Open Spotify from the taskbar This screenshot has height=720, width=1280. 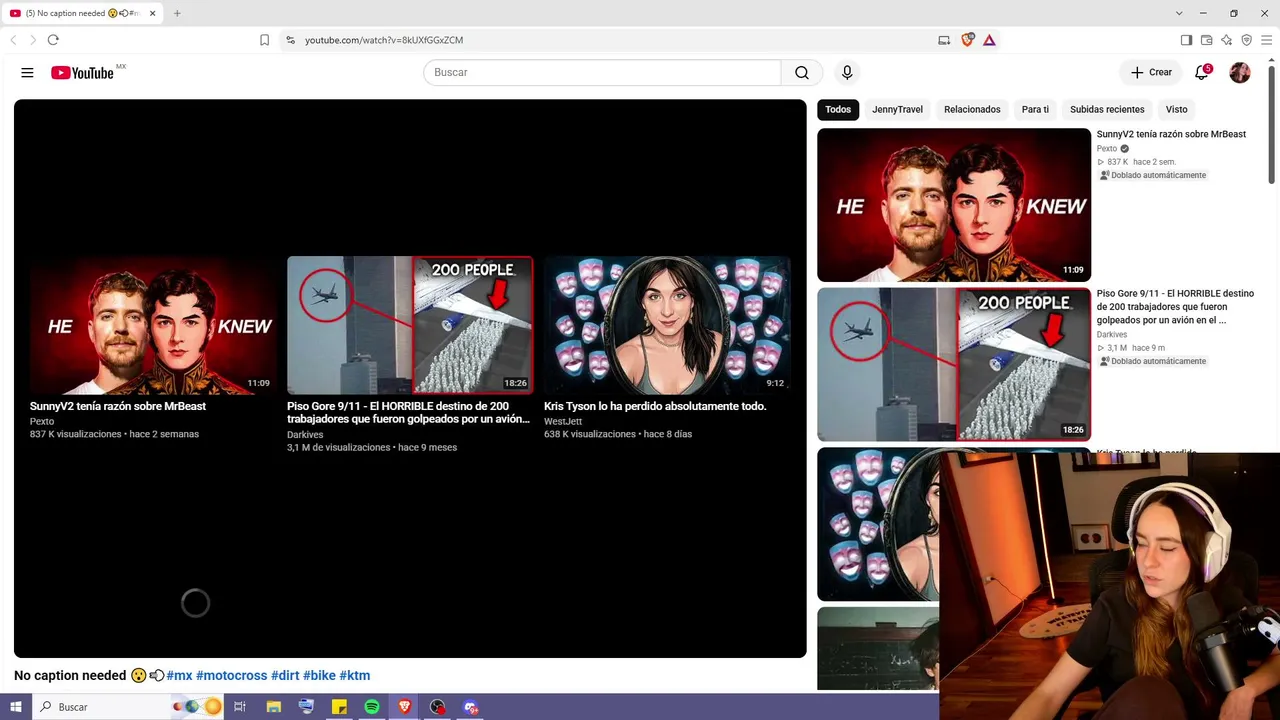coord(372,706)
